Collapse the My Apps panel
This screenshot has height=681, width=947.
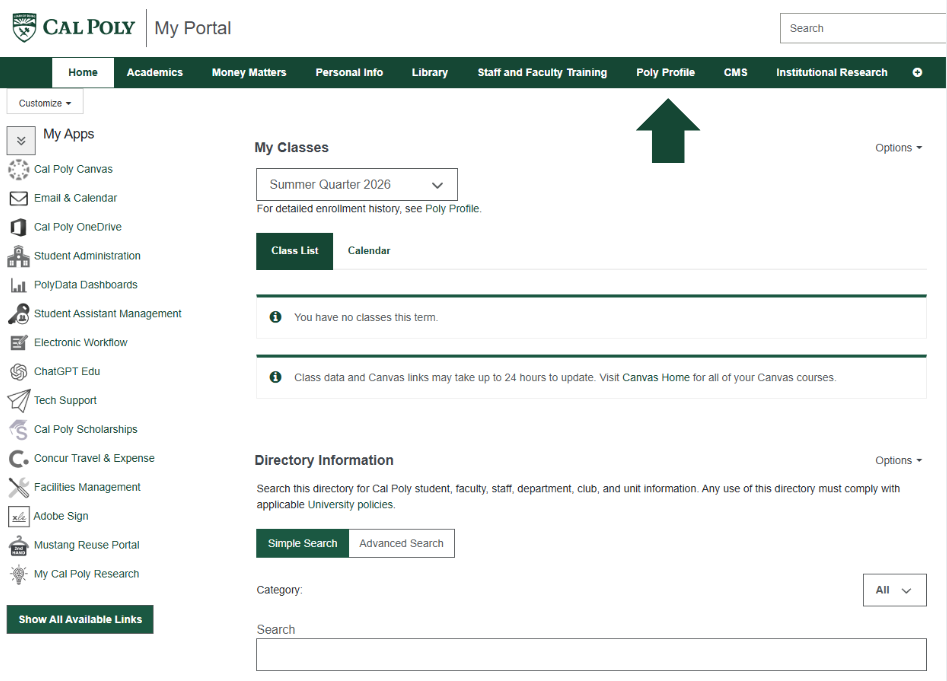[x=21, y=141]
